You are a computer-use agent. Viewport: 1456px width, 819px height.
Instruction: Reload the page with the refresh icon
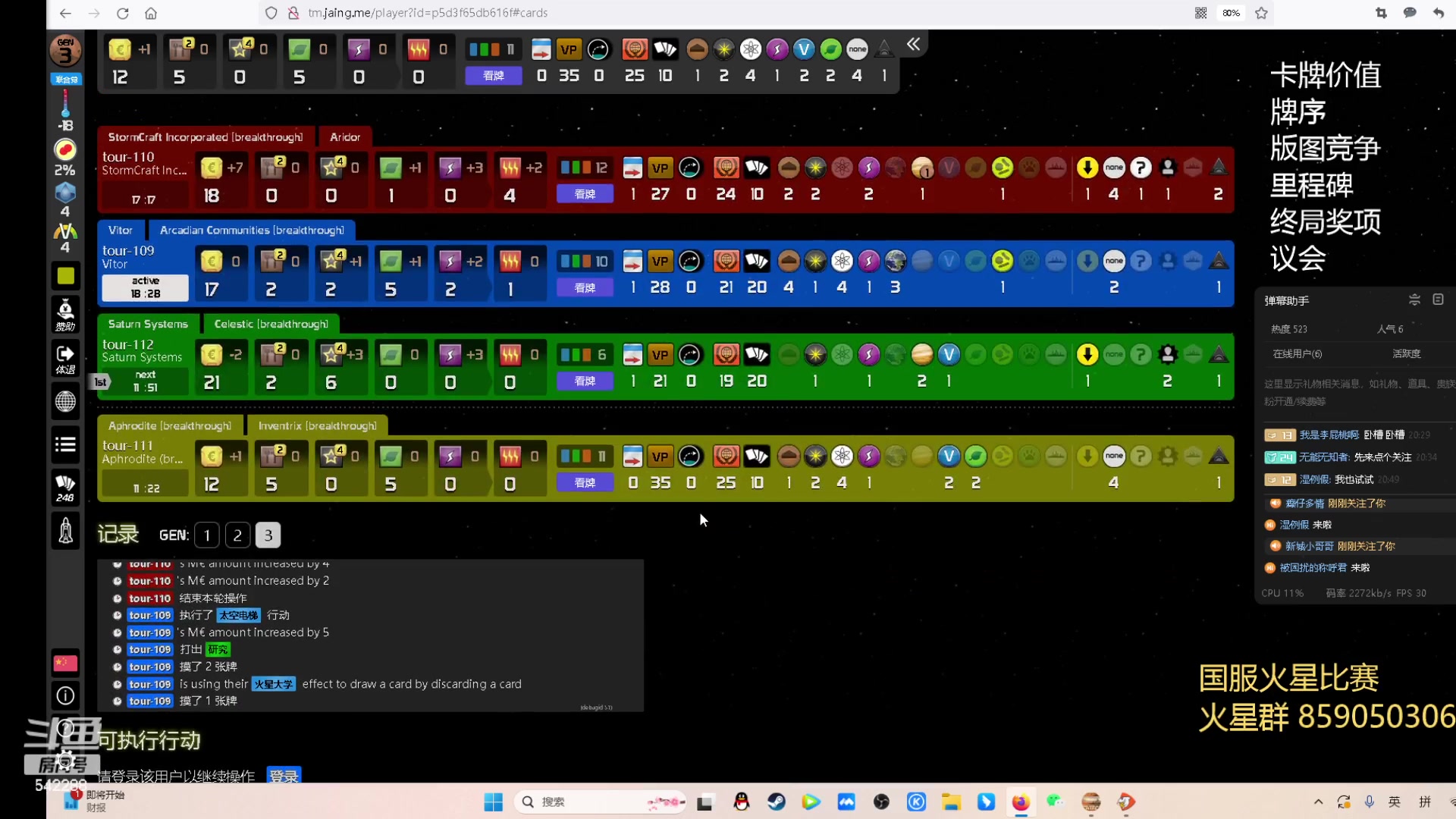click(122, 13)
